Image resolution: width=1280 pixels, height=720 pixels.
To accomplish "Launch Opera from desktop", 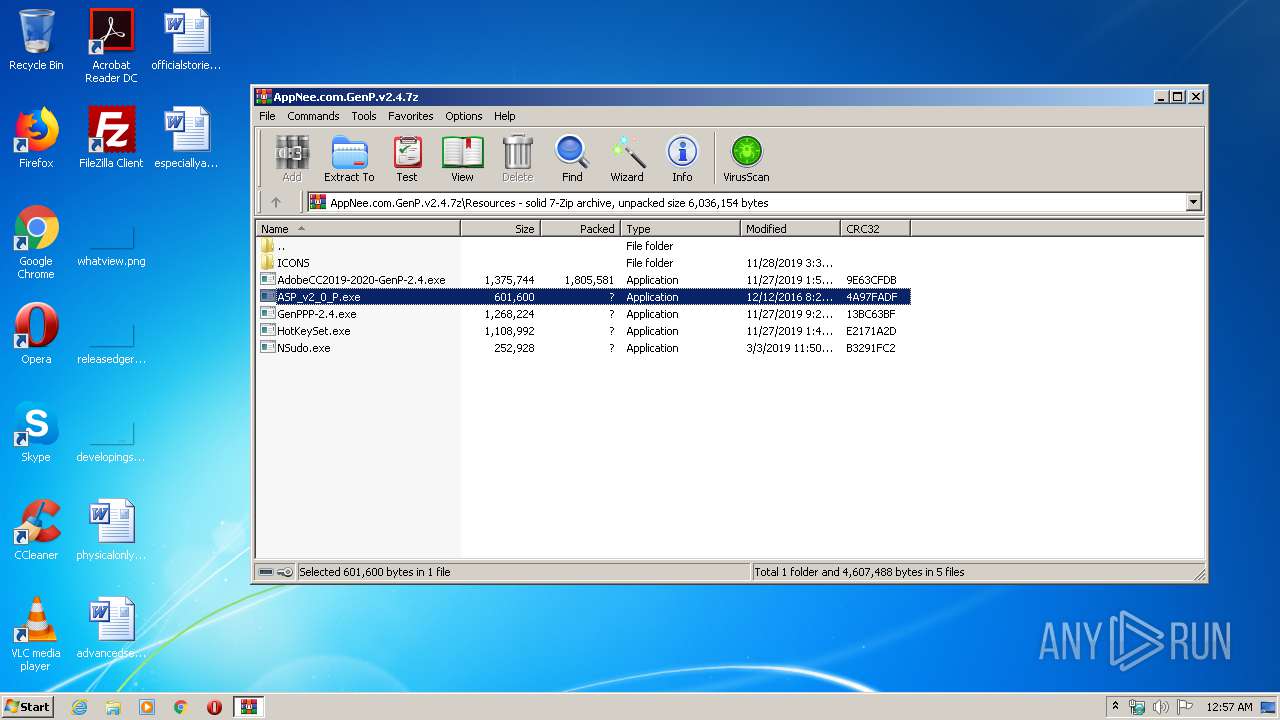I will pos(36,334).
